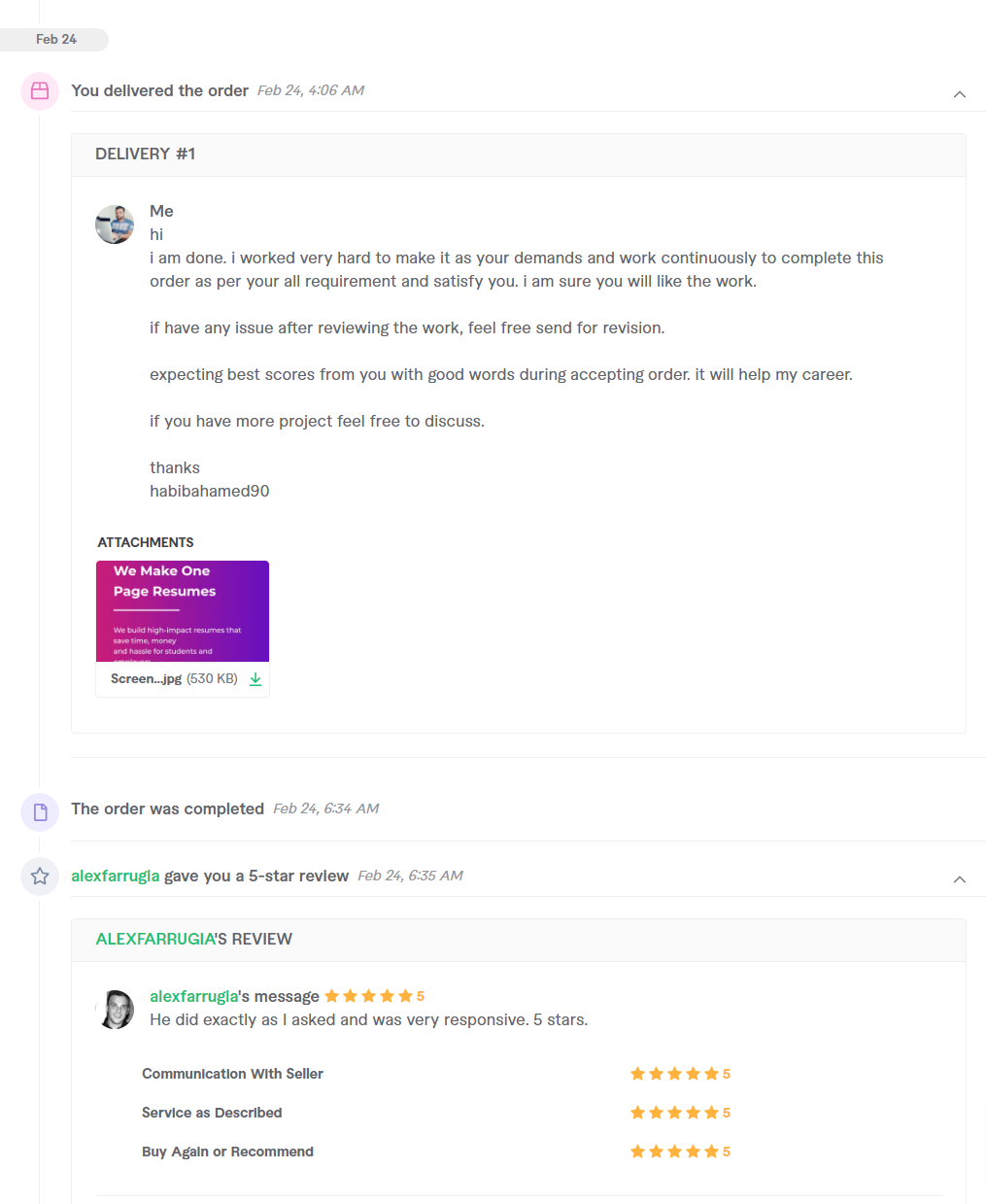Open alexfarrugia profile link in timeline
Viewport: 986px width, 1204px height.
pos(115,876)
